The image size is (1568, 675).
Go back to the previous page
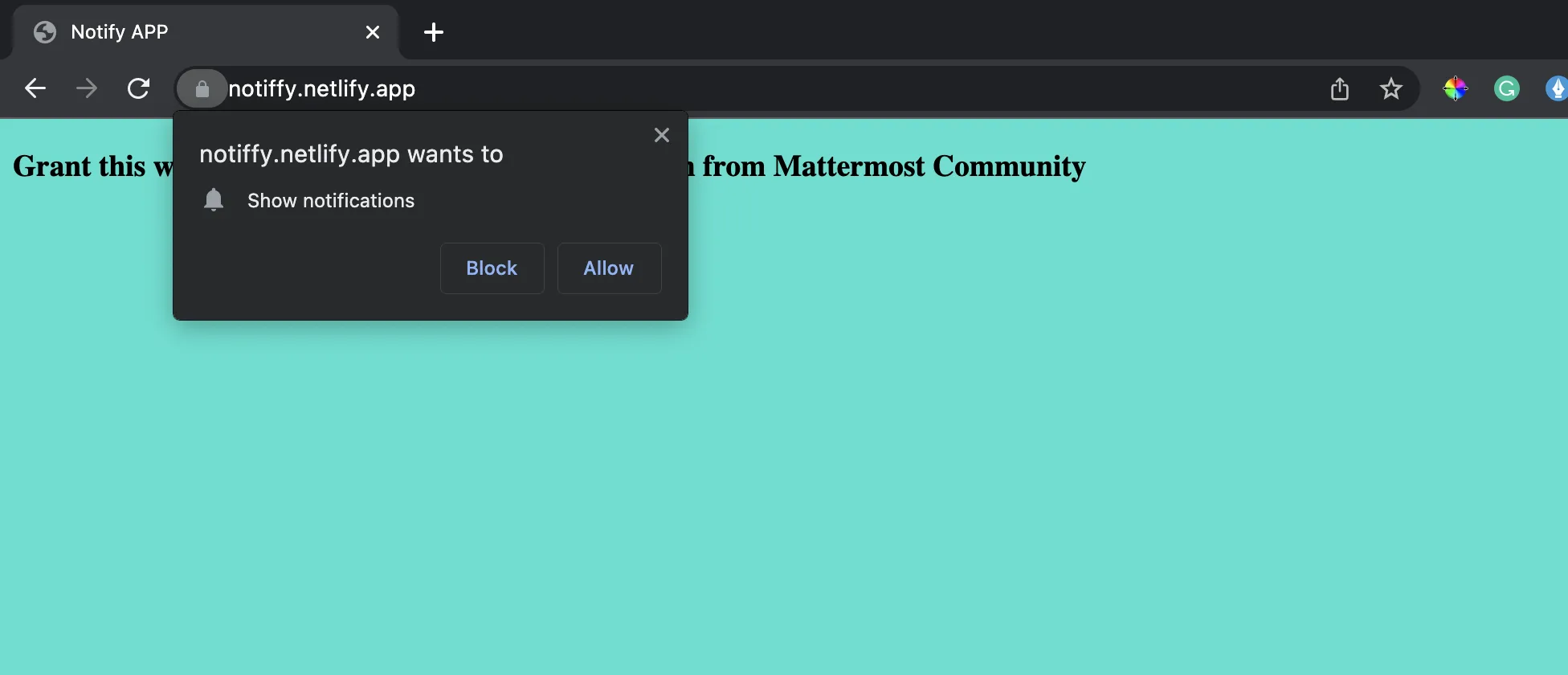click(x=35, y=88)
